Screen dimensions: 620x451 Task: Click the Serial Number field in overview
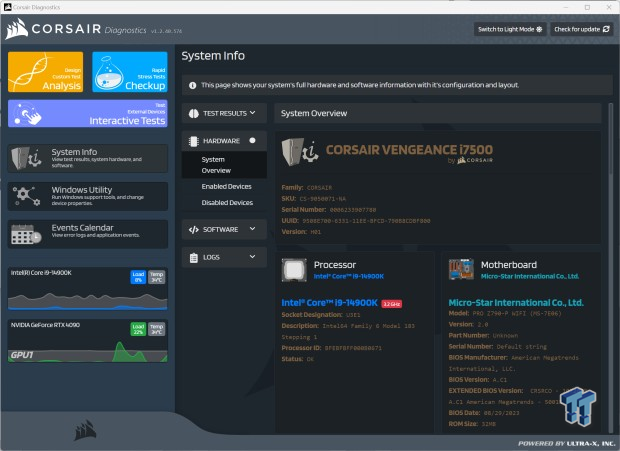(x=329, y=210)
